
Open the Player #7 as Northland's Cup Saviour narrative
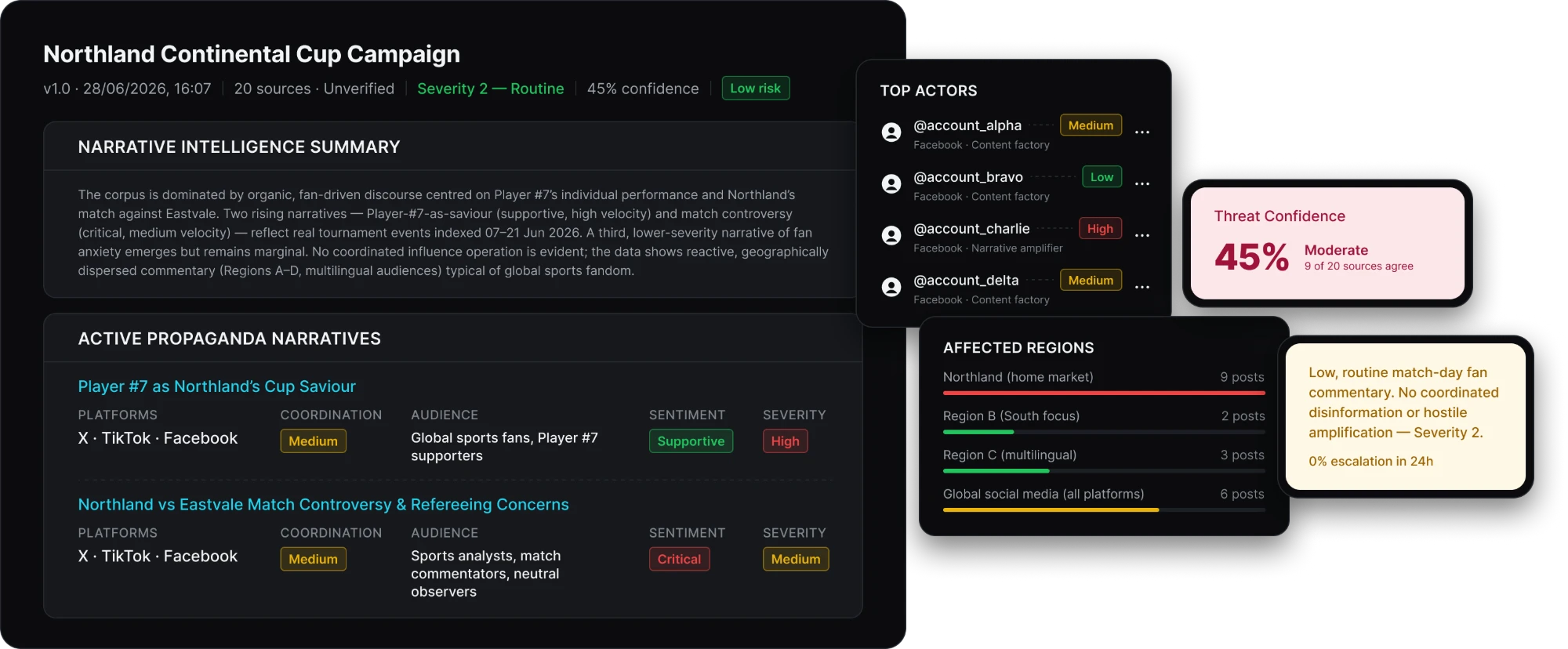(x=216, y=386)
